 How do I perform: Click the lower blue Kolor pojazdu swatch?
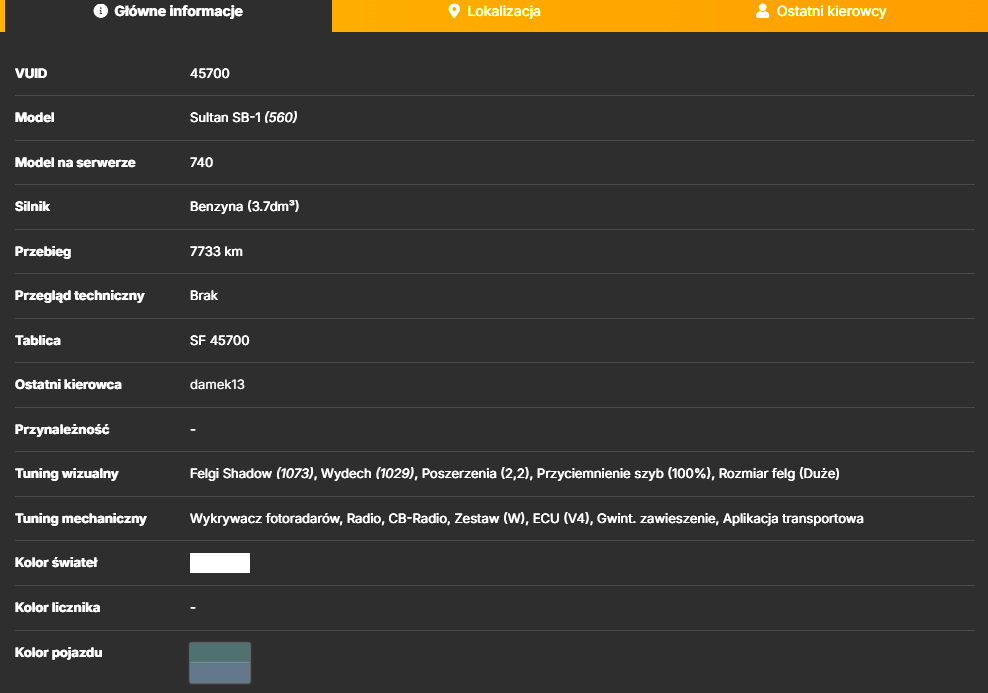point(220,673)
